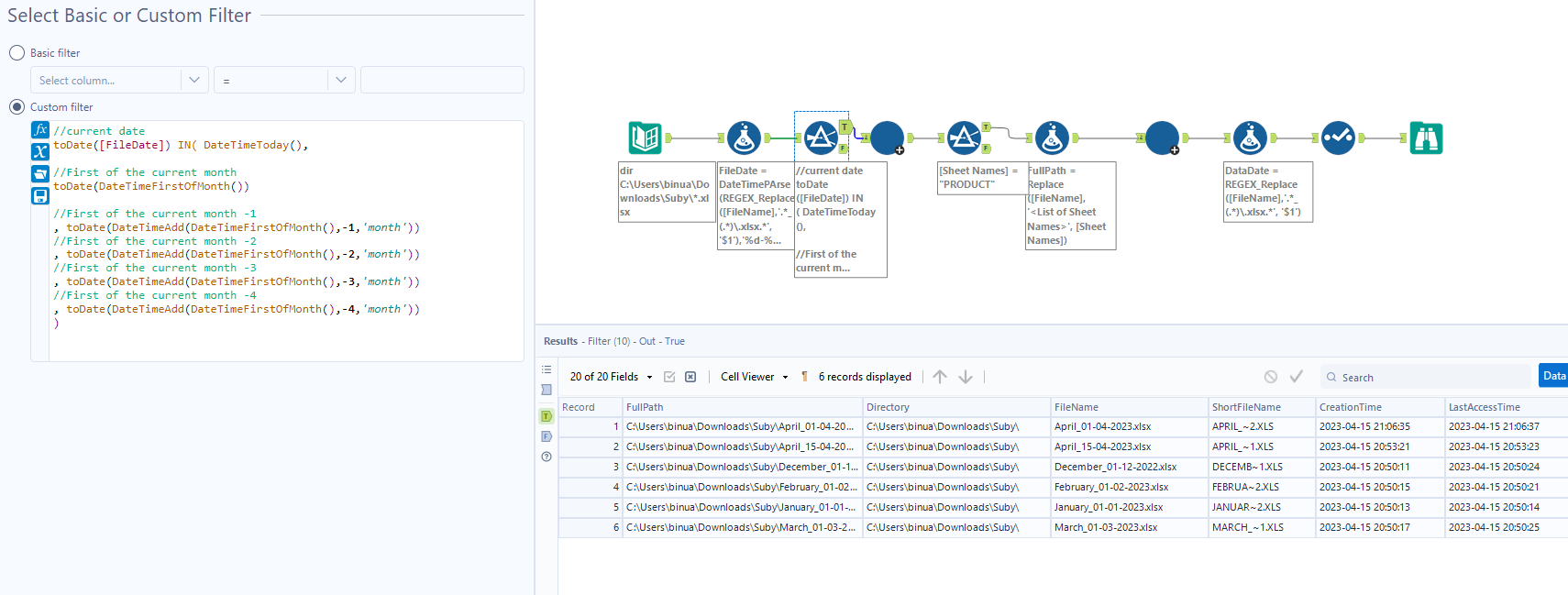Select the Browse binoculars tool on canvas

(x=1426, y=138)
